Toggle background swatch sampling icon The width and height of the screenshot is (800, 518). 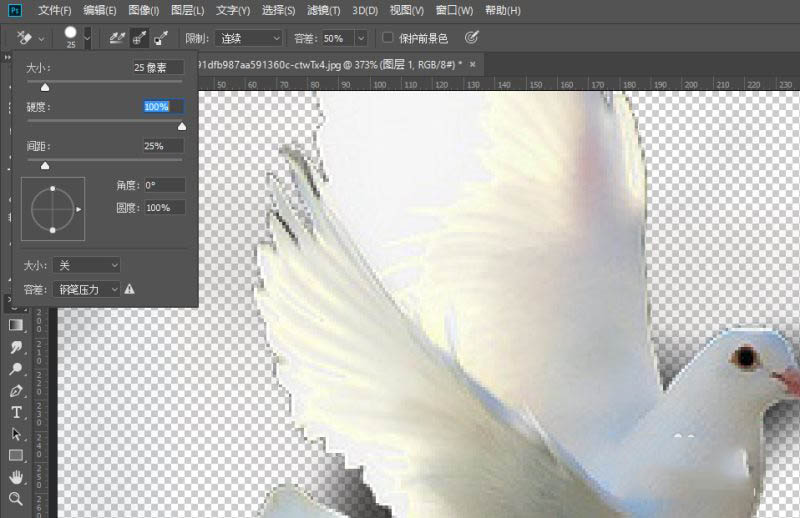click(161, 38)
